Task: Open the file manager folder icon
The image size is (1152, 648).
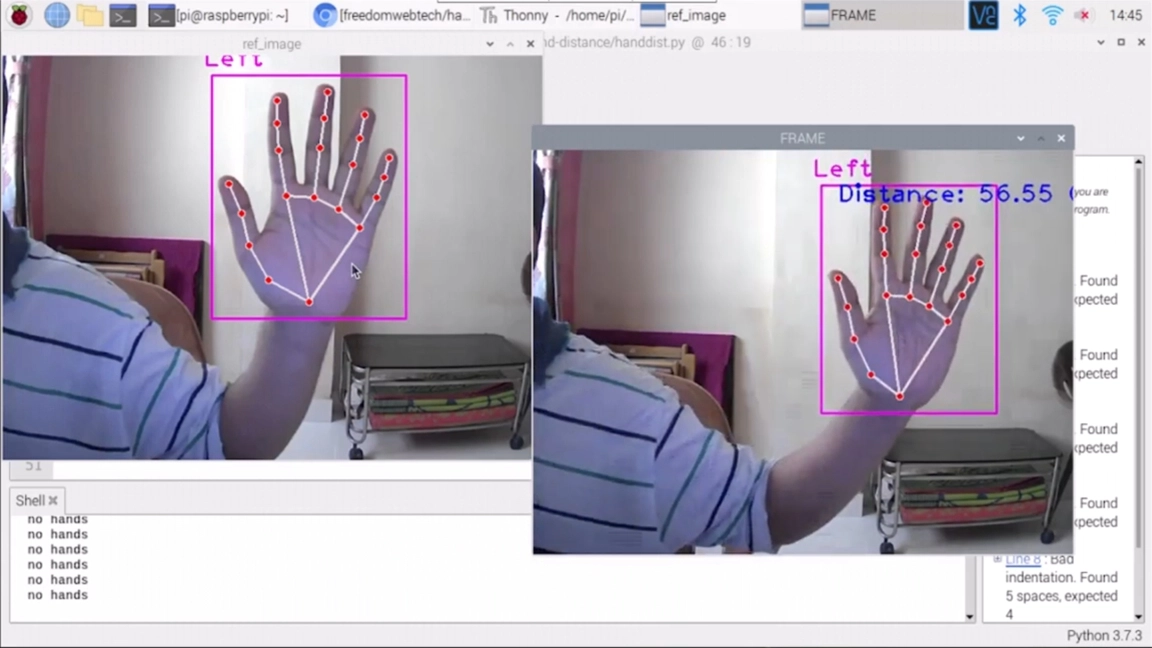Action: 90,15
